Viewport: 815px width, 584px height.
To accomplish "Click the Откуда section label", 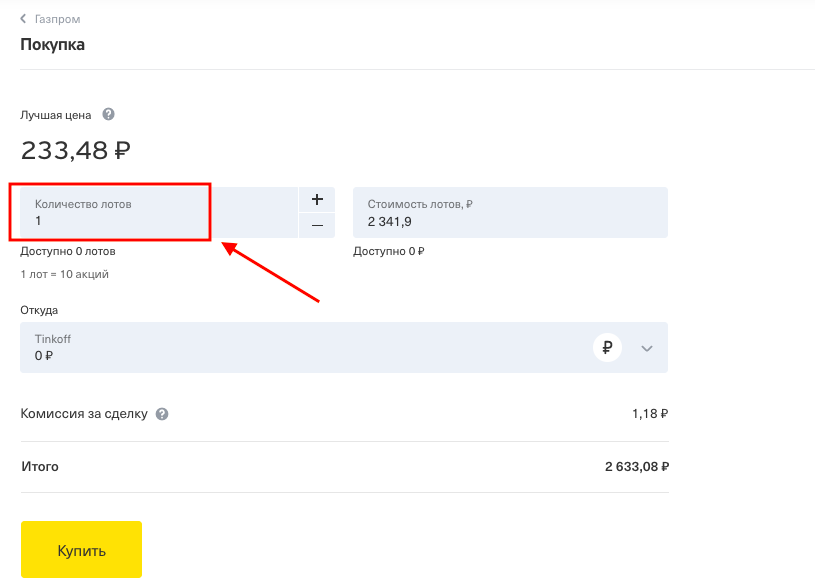I will pos(39,310).
